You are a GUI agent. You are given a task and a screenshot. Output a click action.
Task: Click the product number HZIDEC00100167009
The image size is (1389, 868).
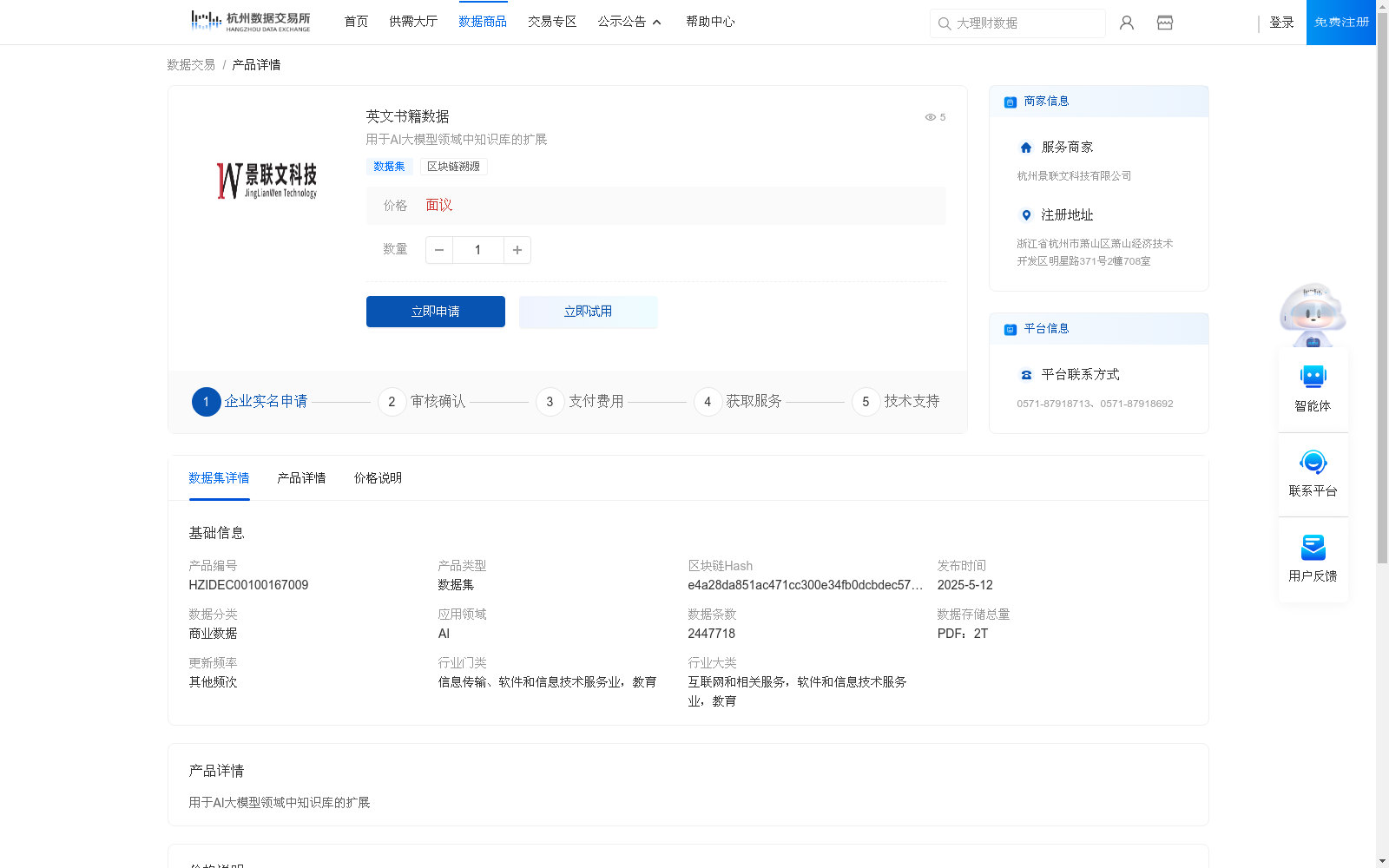click(x=248, y=585)
